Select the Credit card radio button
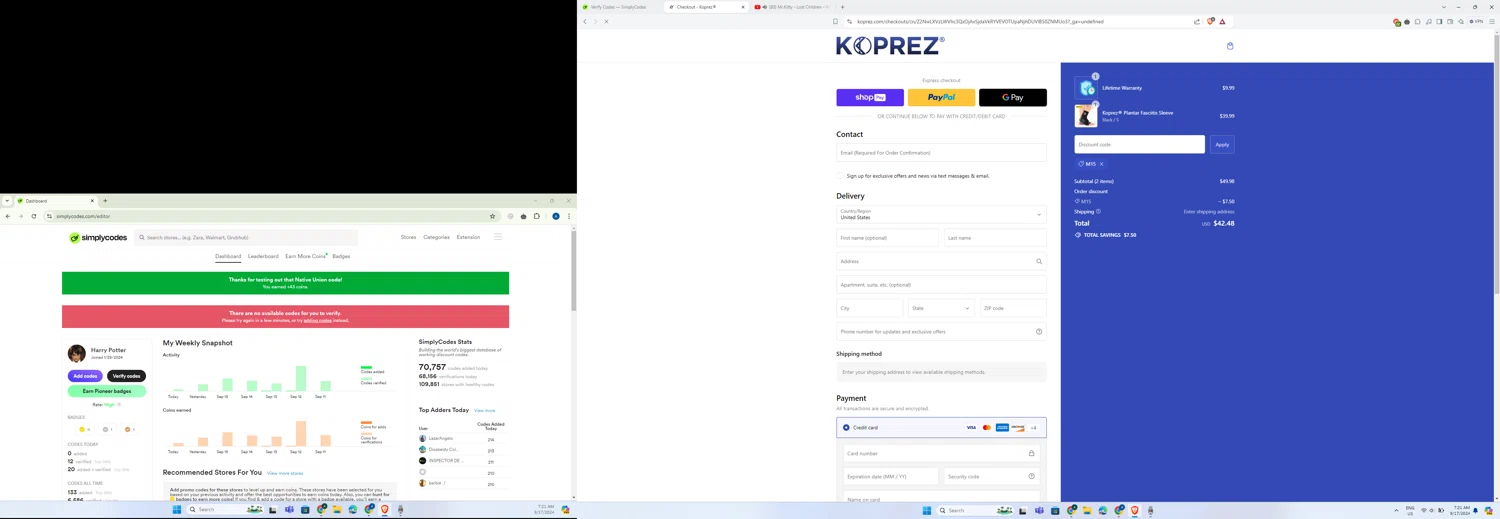The image size is (1500, 519). pos(846,428)
